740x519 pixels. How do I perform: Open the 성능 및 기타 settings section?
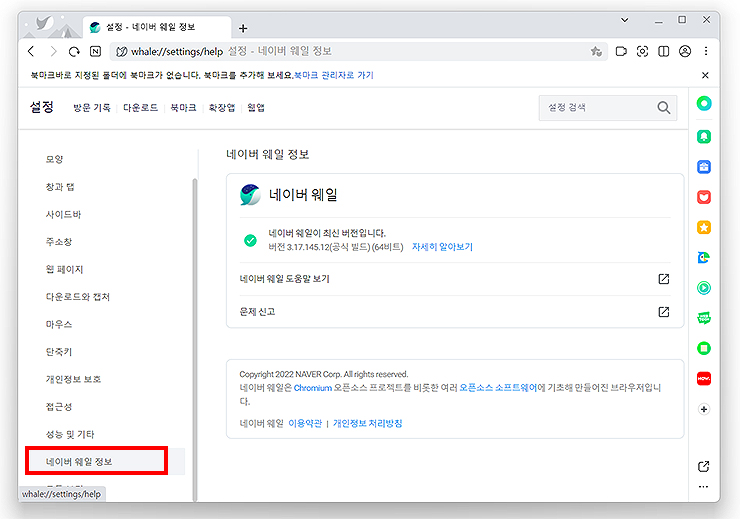click(x=70, y=434)
